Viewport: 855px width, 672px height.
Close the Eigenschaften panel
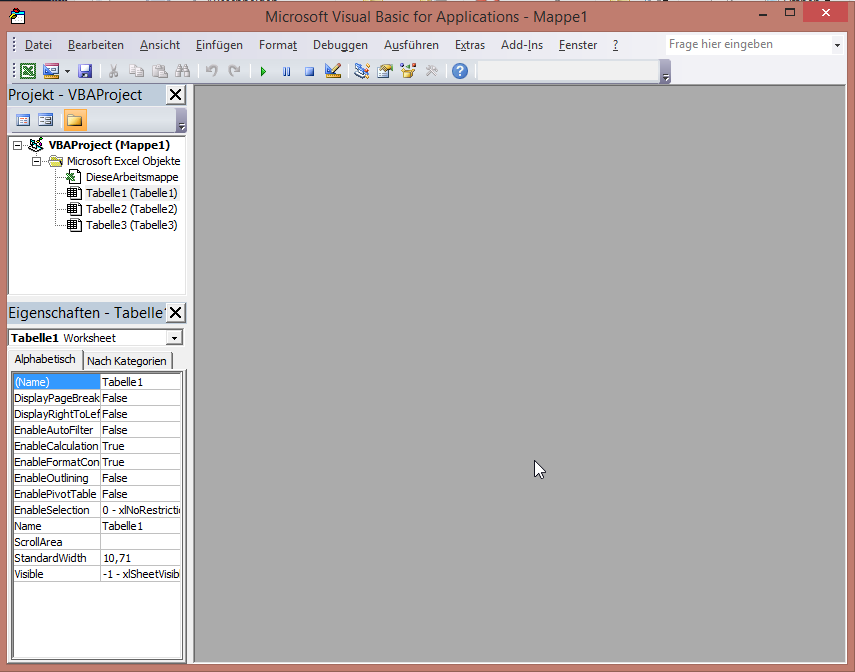[175, 313]
